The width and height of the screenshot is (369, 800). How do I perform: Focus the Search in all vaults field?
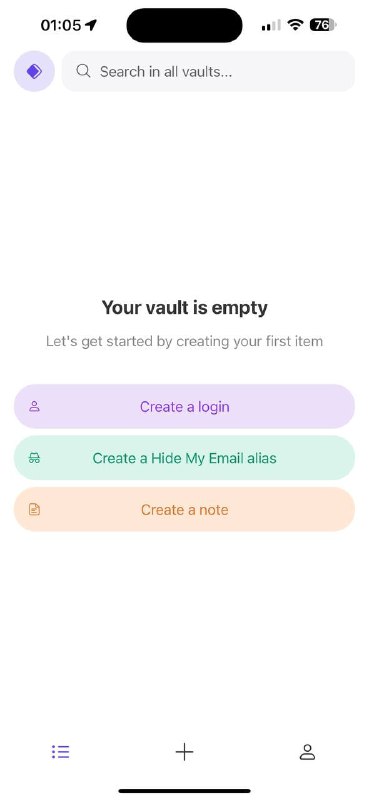pyautogui.click(x=208, y=71)
